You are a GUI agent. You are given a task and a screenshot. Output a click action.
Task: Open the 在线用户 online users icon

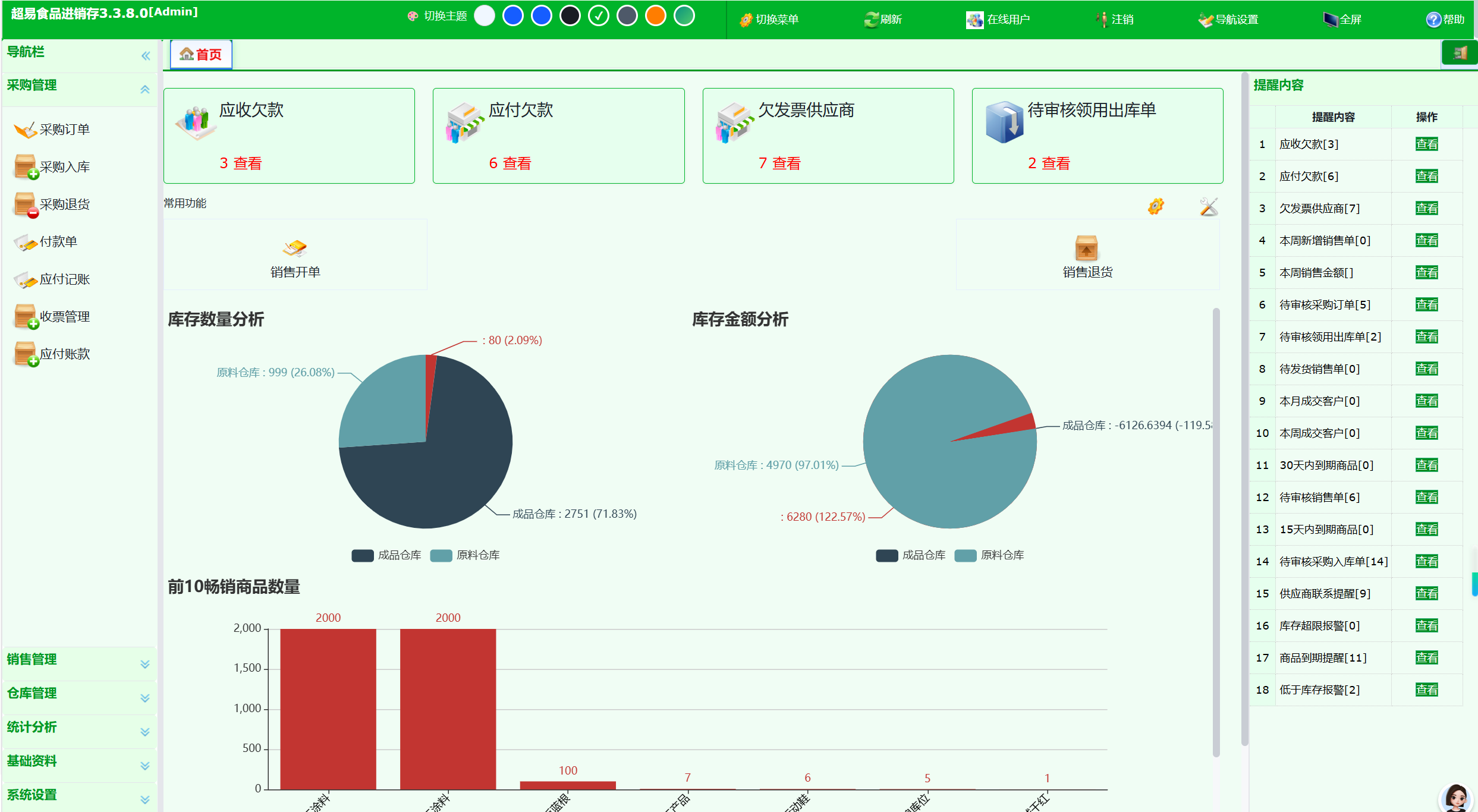[974, 20]
